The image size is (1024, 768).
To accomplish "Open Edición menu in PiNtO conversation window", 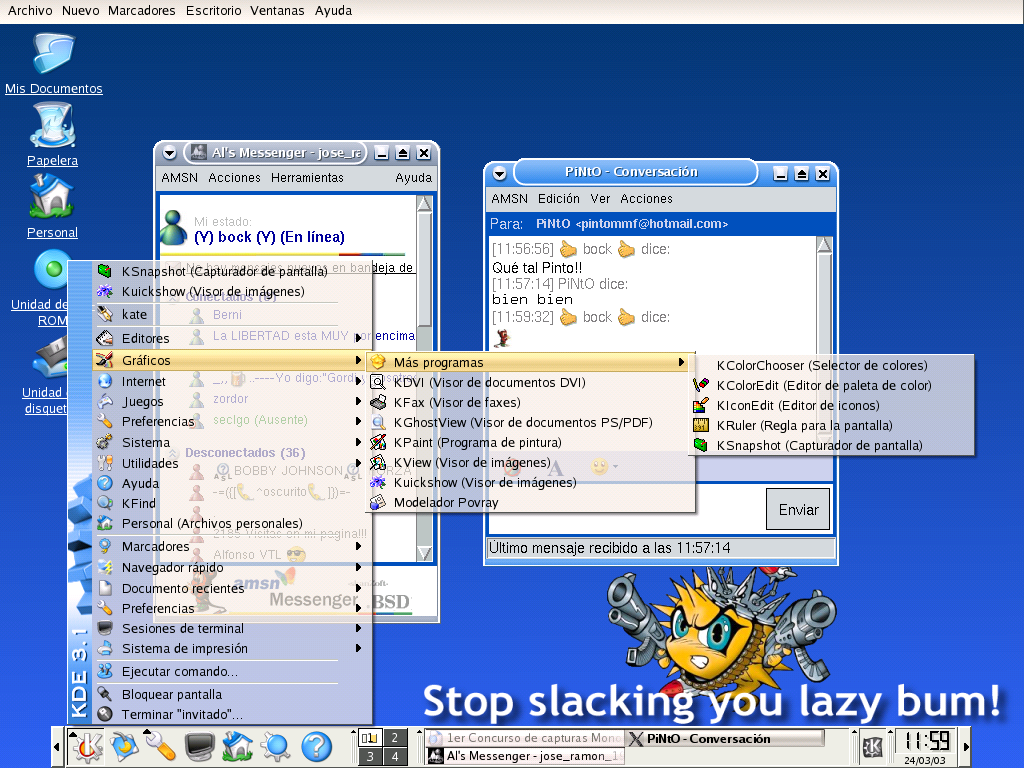I will (x=558, y=199).
